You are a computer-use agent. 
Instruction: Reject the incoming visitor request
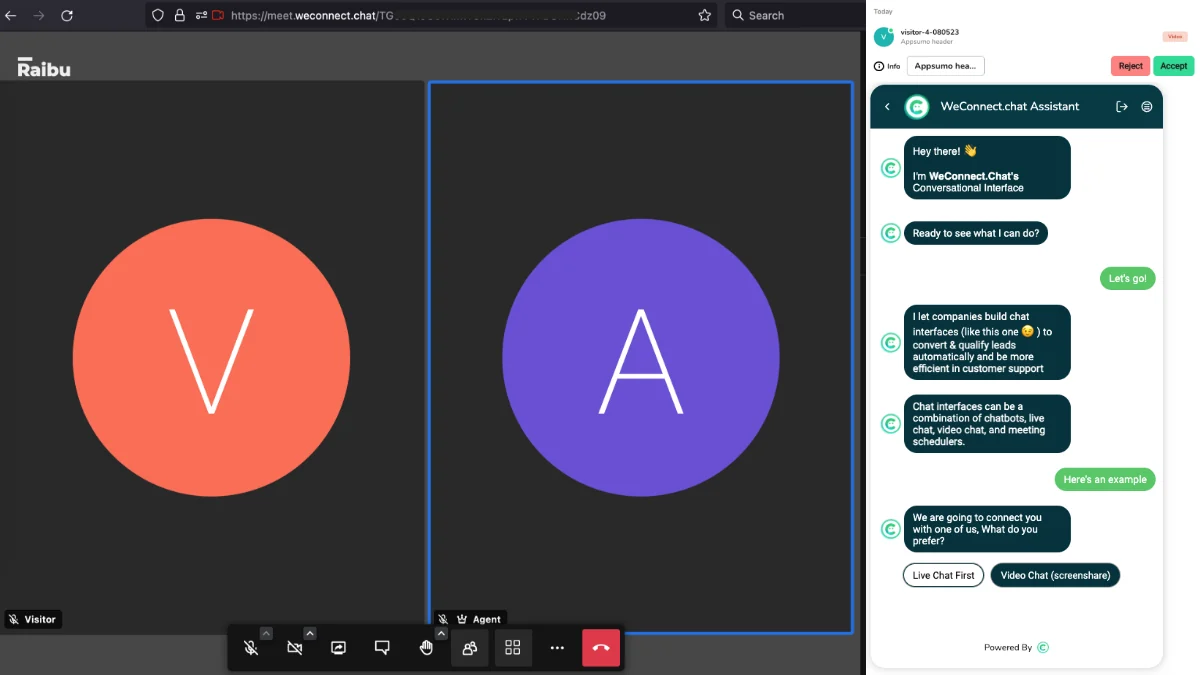tap(1130, 66)
